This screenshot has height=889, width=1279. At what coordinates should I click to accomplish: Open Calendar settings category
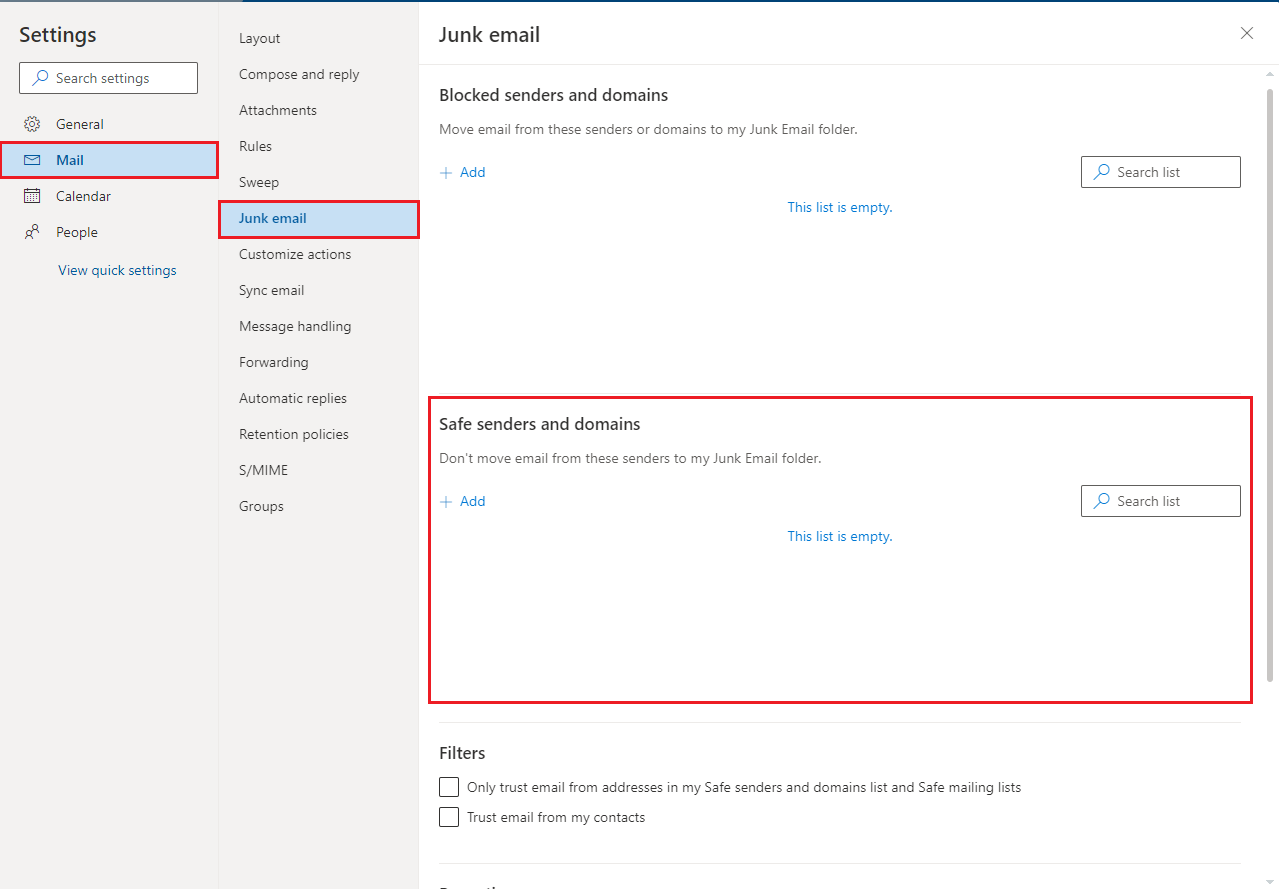point(109,196)
